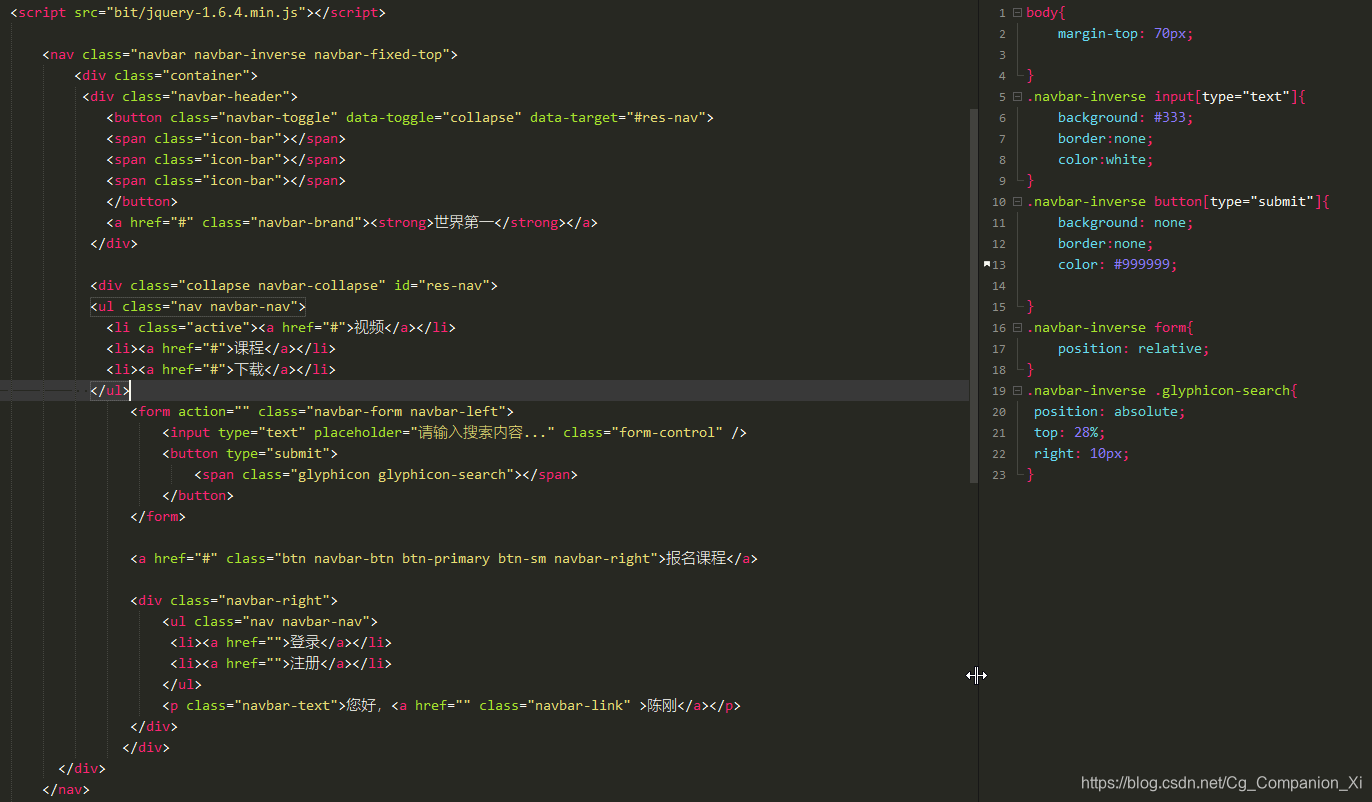Click the .navbar-inverse .glyphicon-search selector
The height and width of the screenshot is (802, 1372).
[x=1158, y=390]
